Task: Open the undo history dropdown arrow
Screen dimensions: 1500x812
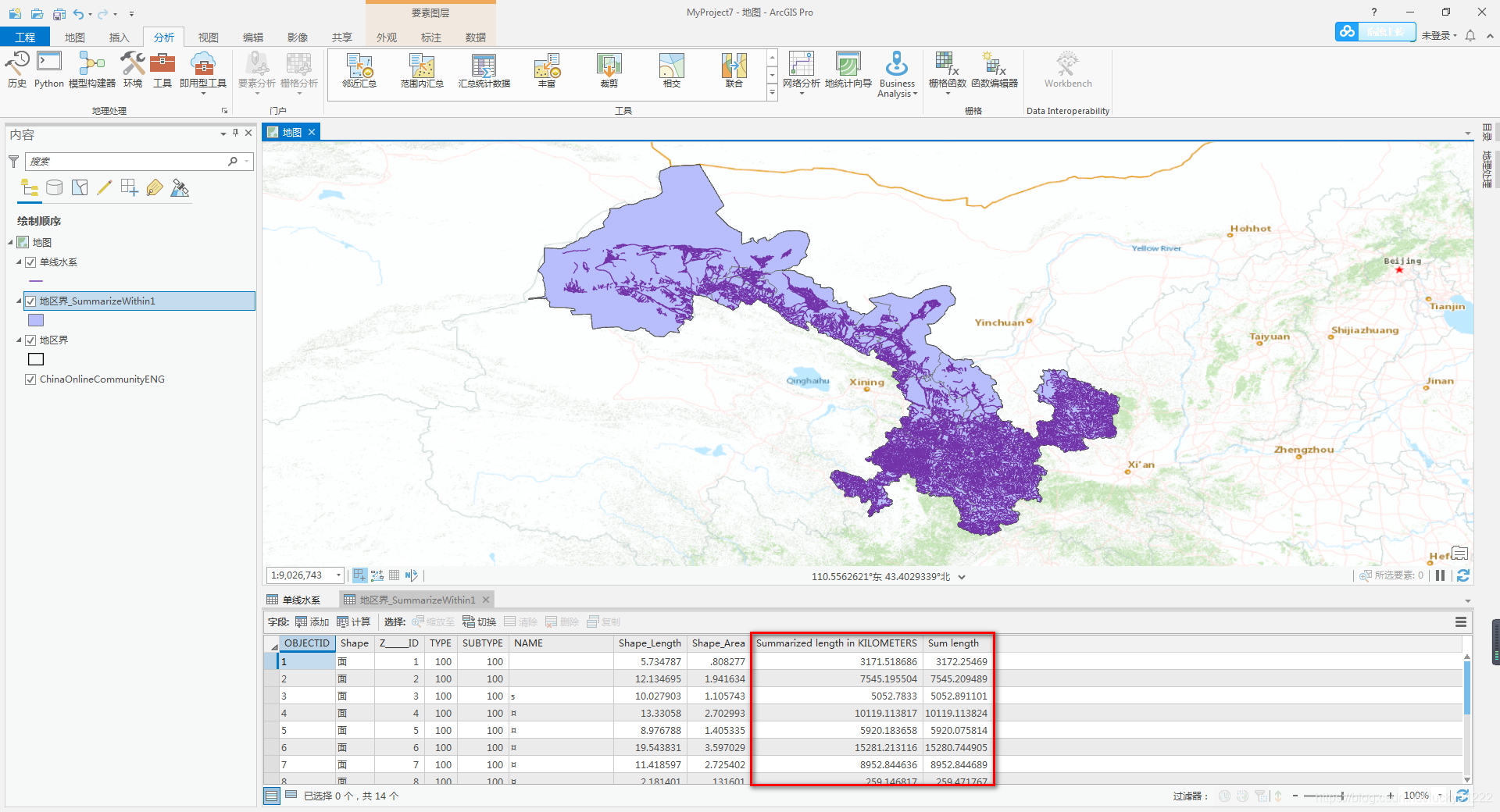Action: (90, 14)
